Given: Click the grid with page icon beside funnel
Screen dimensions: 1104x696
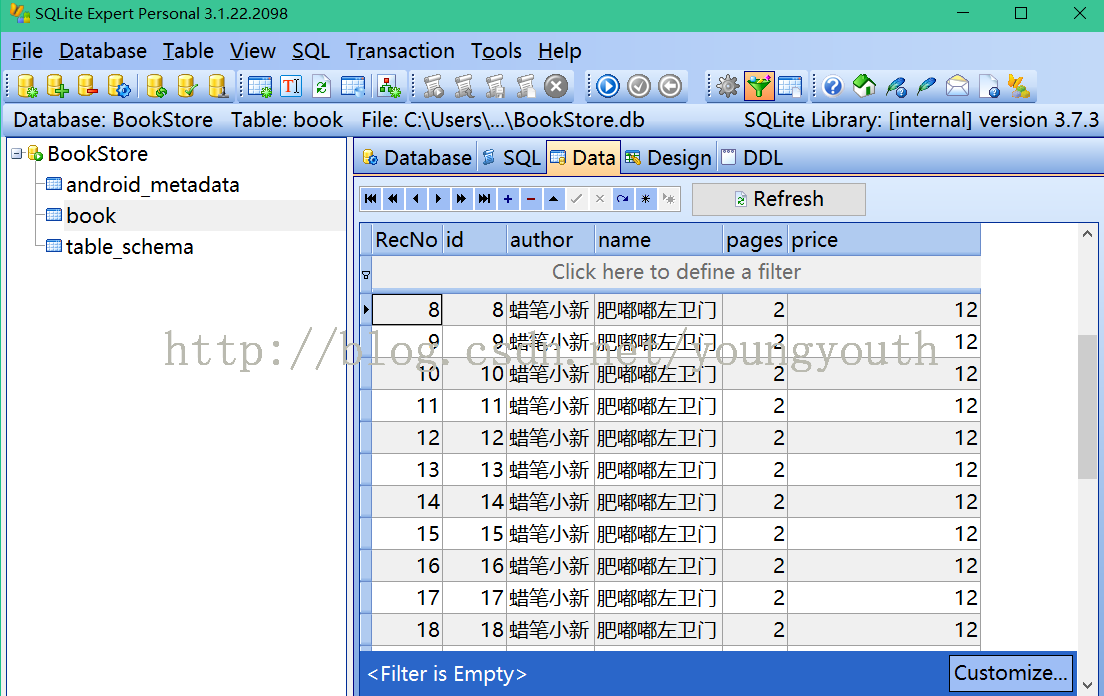Looking at the screenshot, I should point(790,87).
